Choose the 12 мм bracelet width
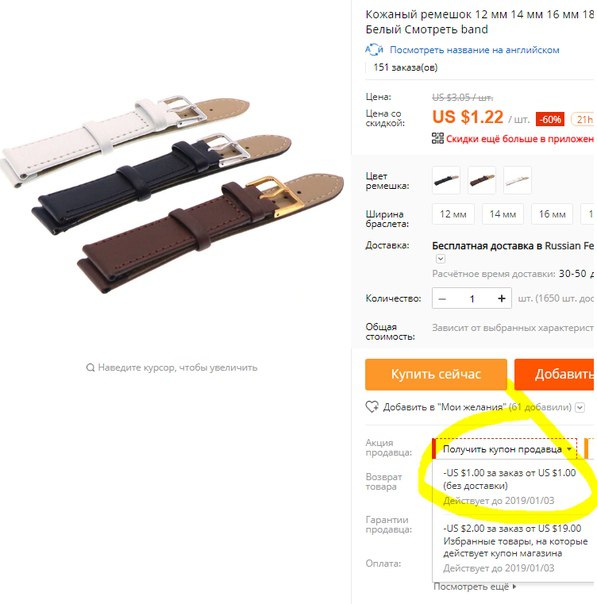The width and height of the screenshot is (597, 604). pyautogui.click(x=453, y=214)
